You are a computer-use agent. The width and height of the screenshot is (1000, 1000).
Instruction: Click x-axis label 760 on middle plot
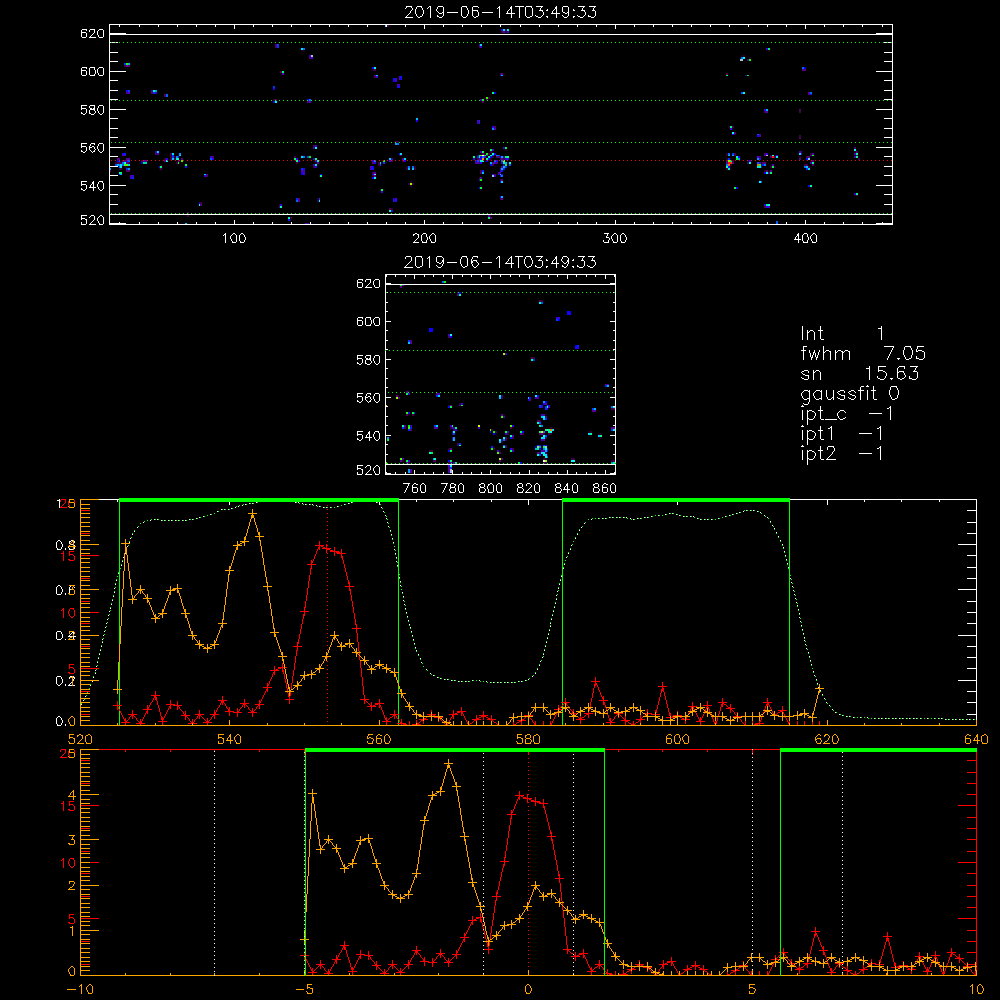tap(415, 489)
